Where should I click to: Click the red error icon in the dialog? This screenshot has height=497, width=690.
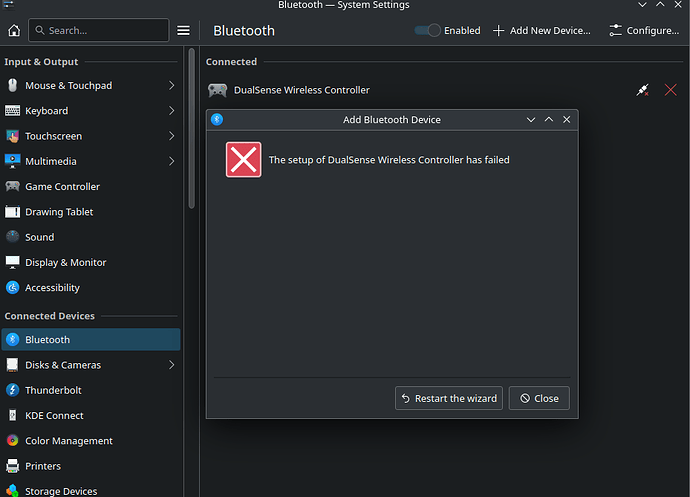243,160
